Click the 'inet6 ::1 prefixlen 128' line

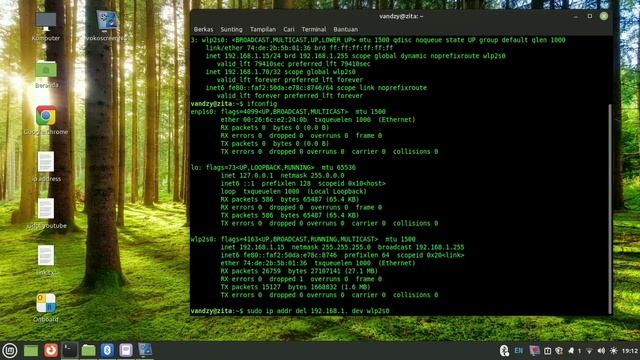[303, 183]
